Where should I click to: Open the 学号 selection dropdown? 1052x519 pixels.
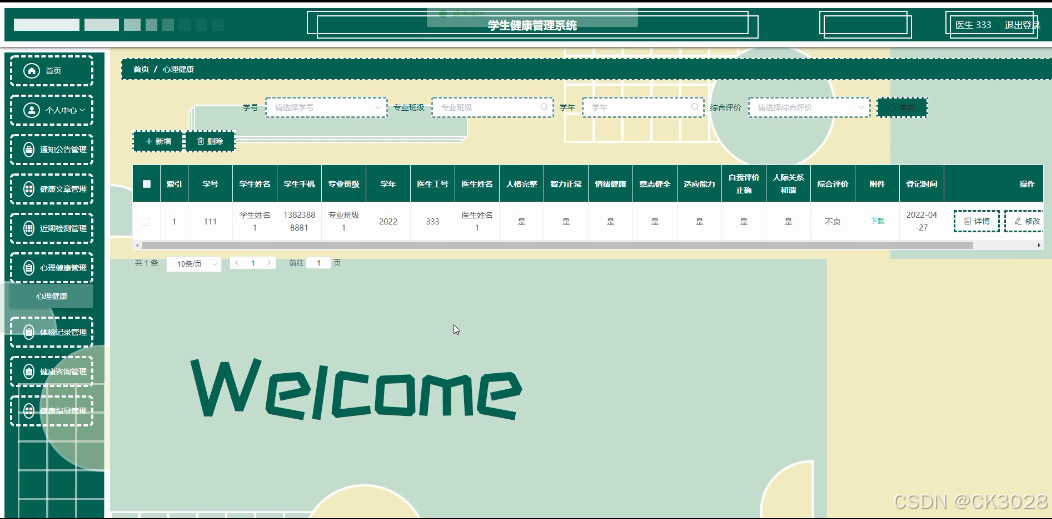click(326, 107)
